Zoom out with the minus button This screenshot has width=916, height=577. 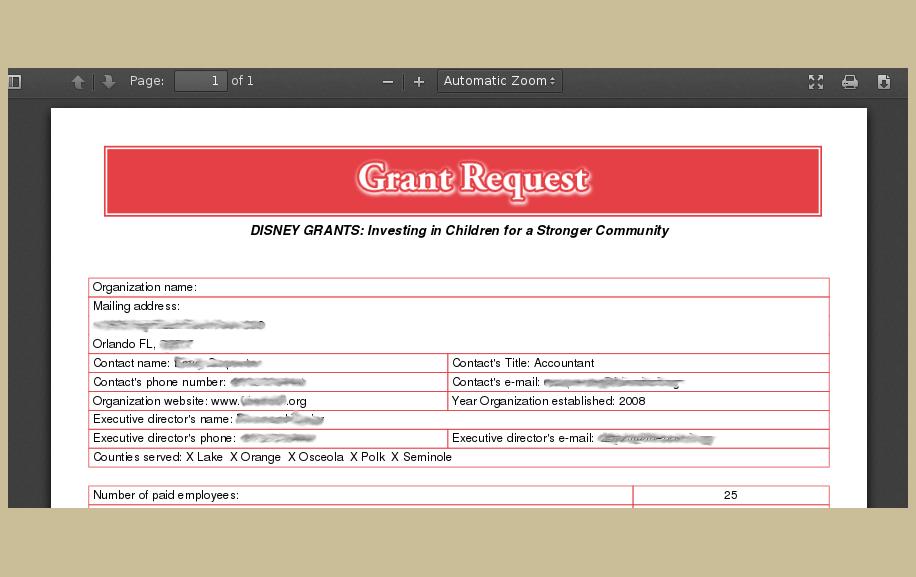click(388, 82)
